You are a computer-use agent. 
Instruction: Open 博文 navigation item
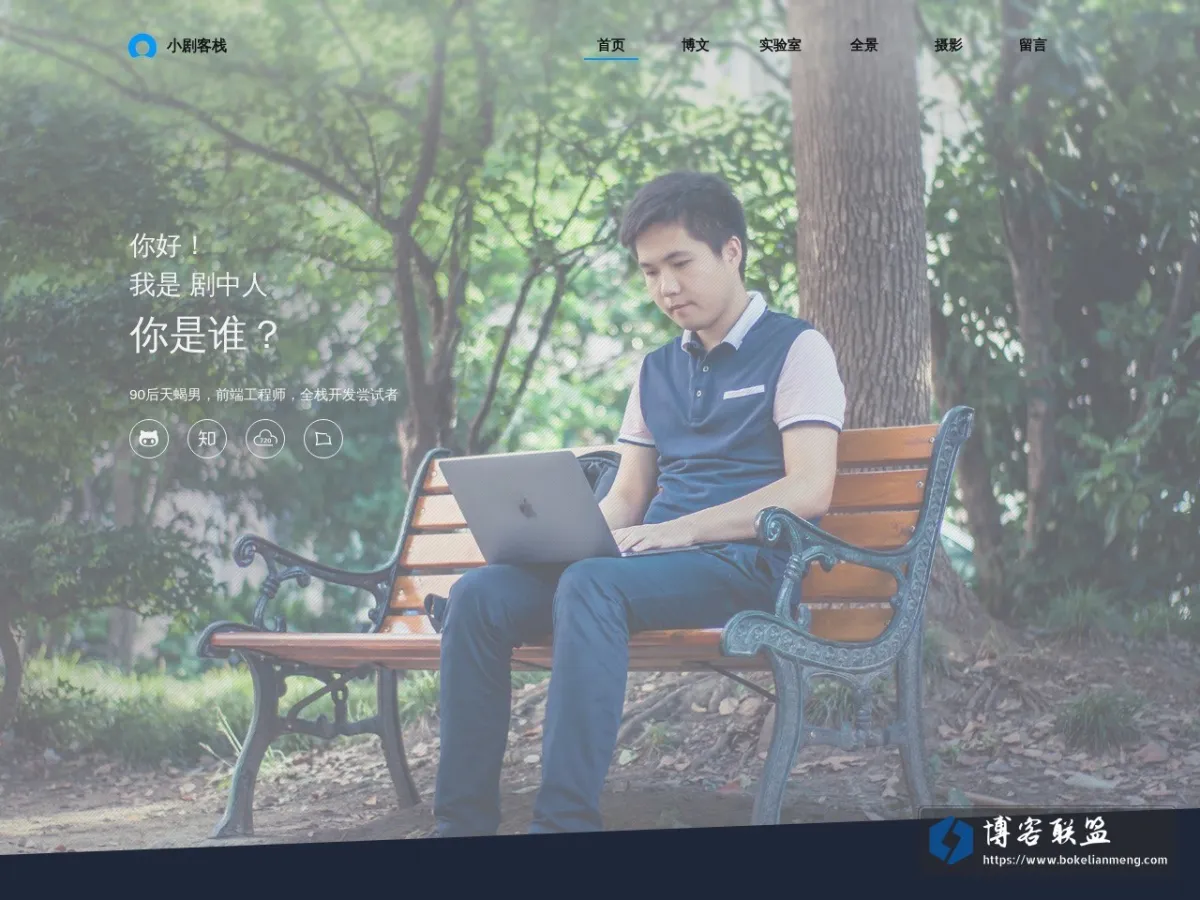tap(695, 45)
